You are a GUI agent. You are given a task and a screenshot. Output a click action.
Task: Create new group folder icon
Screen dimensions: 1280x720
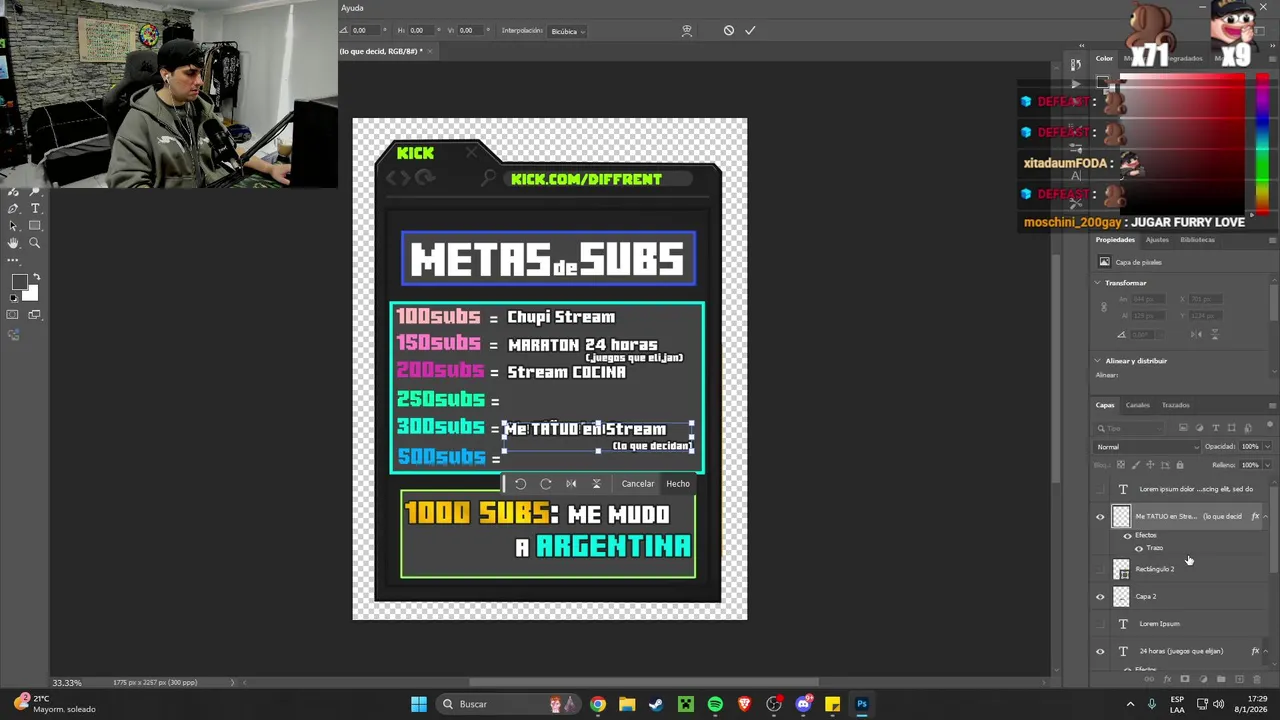(x=1221, y=679)
